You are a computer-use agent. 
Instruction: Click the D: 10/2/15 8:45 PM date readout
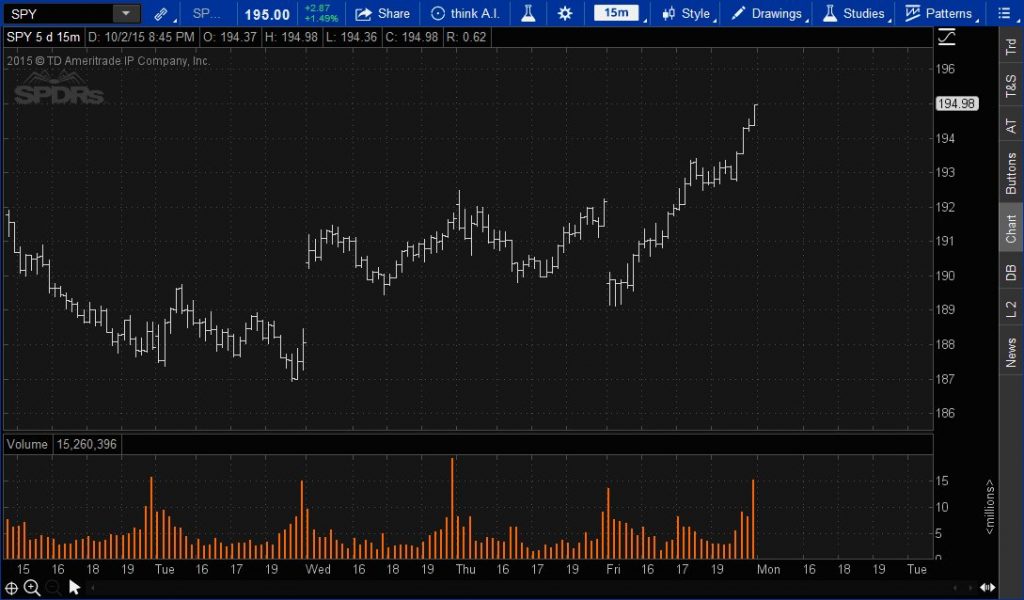tap(141, 37)
